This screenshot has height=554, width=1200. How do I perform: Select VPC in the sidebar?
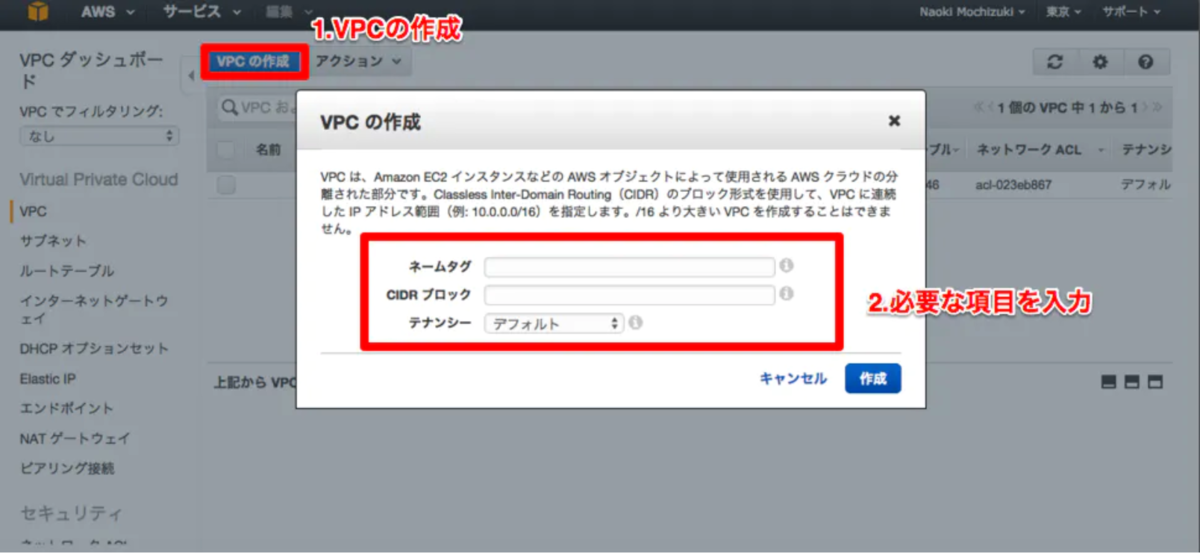tap(33, 212)
